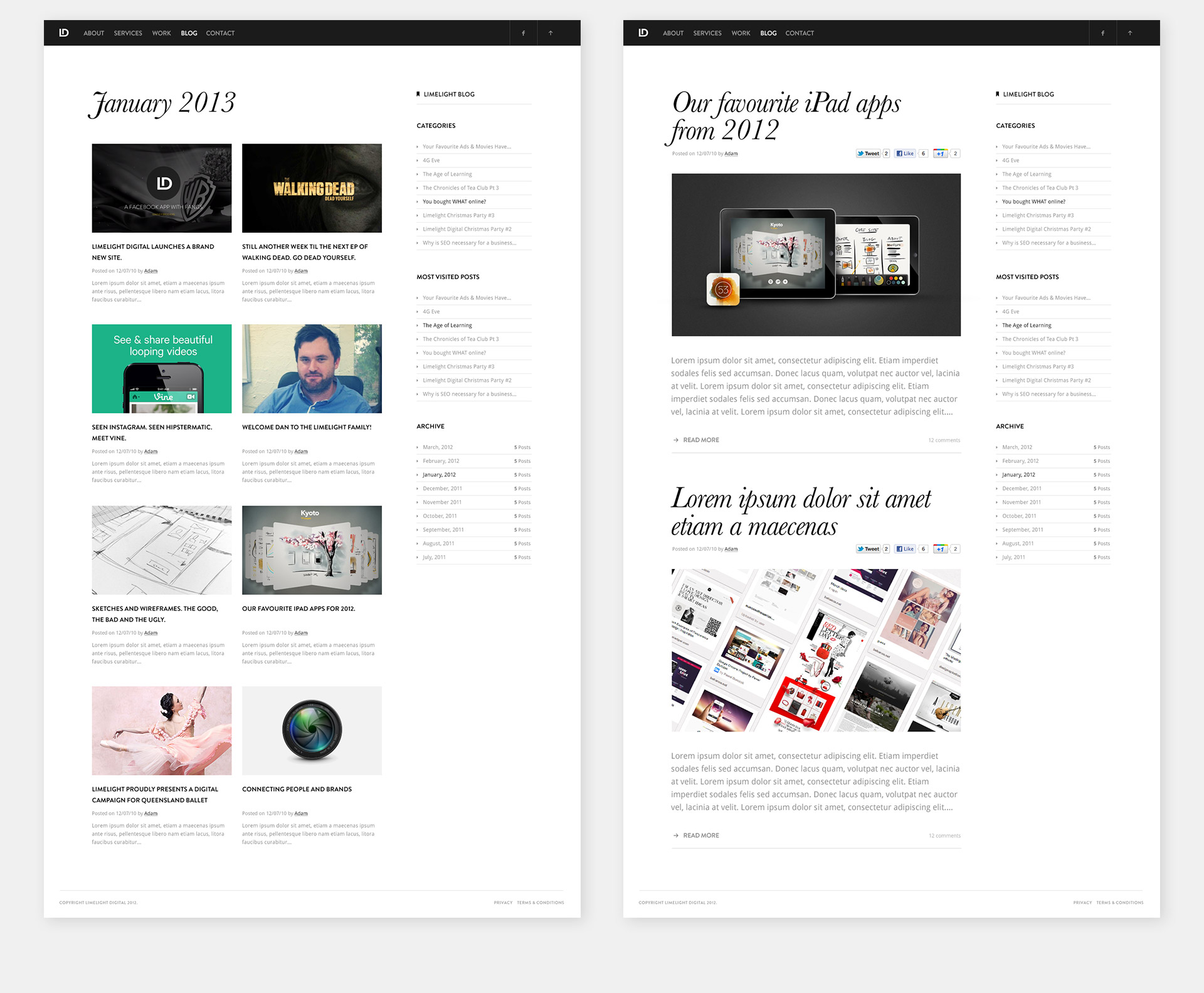Open Work menu item in left navigation
Viewport: 1204px width, 993px height.
[161, 33]
